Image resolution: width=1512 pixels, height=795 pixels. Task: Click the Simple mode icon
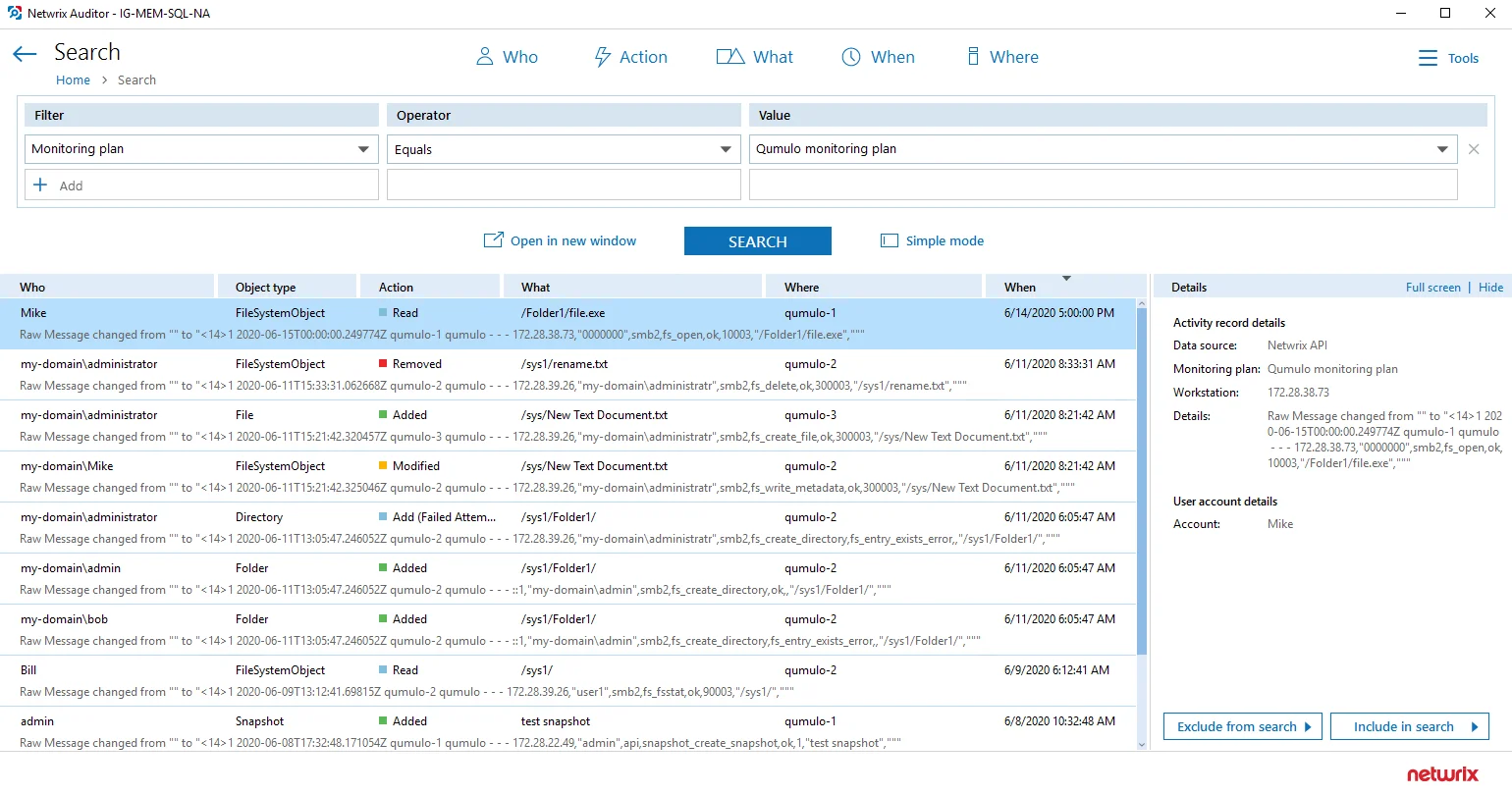[x=890, y=240]
